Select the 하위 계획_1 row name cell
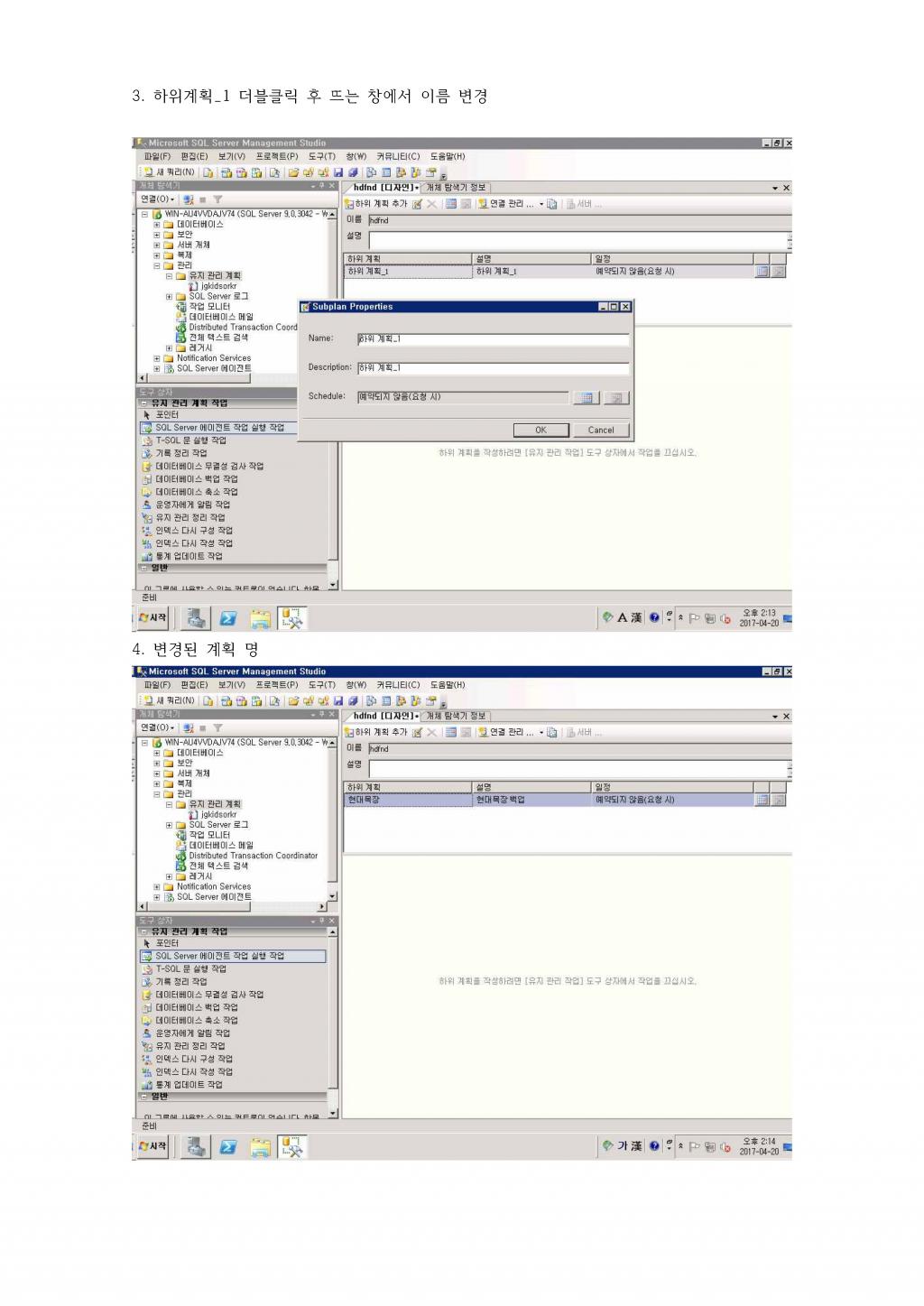This screenshot has width=924, height=1306. tap(409, 271)
